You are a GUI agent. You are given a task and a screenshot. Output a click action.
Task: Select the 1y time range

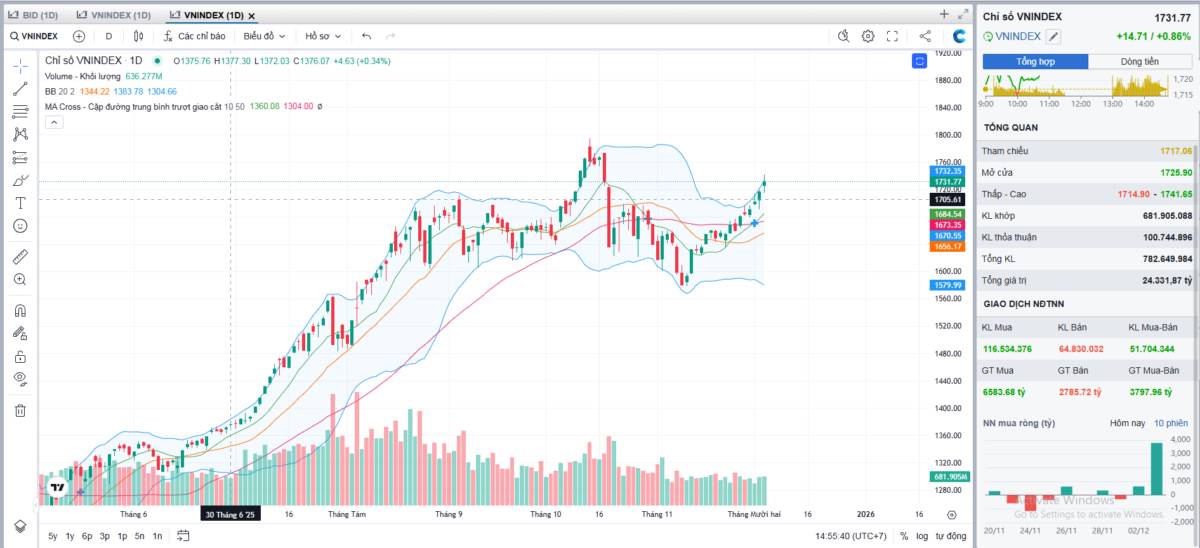[x=70, y=537]
